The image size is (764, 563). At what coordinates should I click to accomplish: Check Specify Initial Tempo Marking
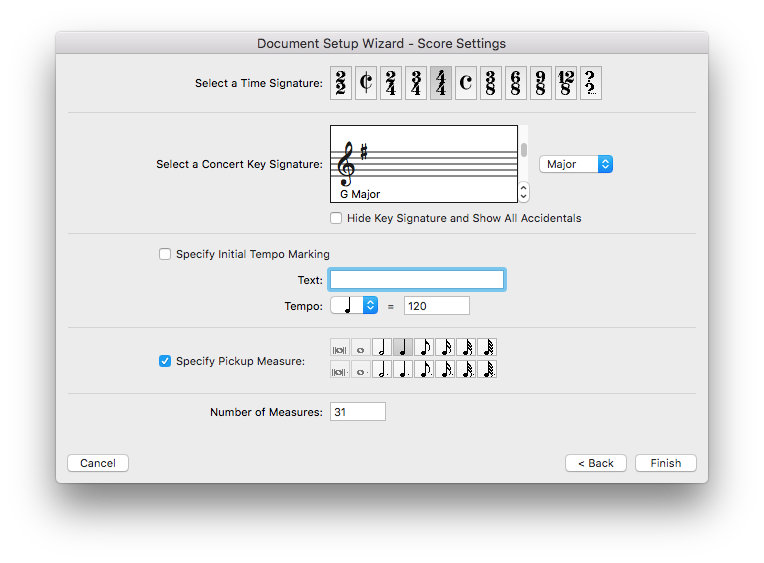point(165,254)
